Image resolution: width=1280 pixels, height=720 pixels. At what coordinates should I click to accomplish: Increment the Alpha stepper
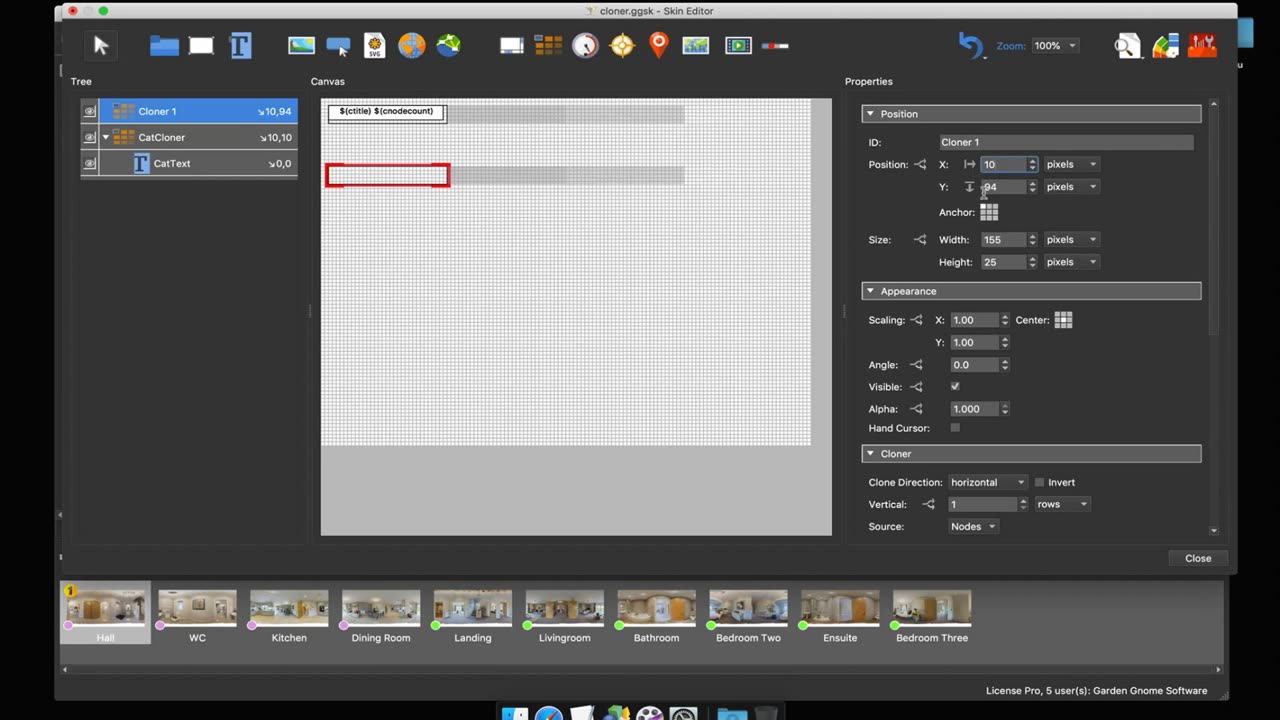coord(1004,405)
